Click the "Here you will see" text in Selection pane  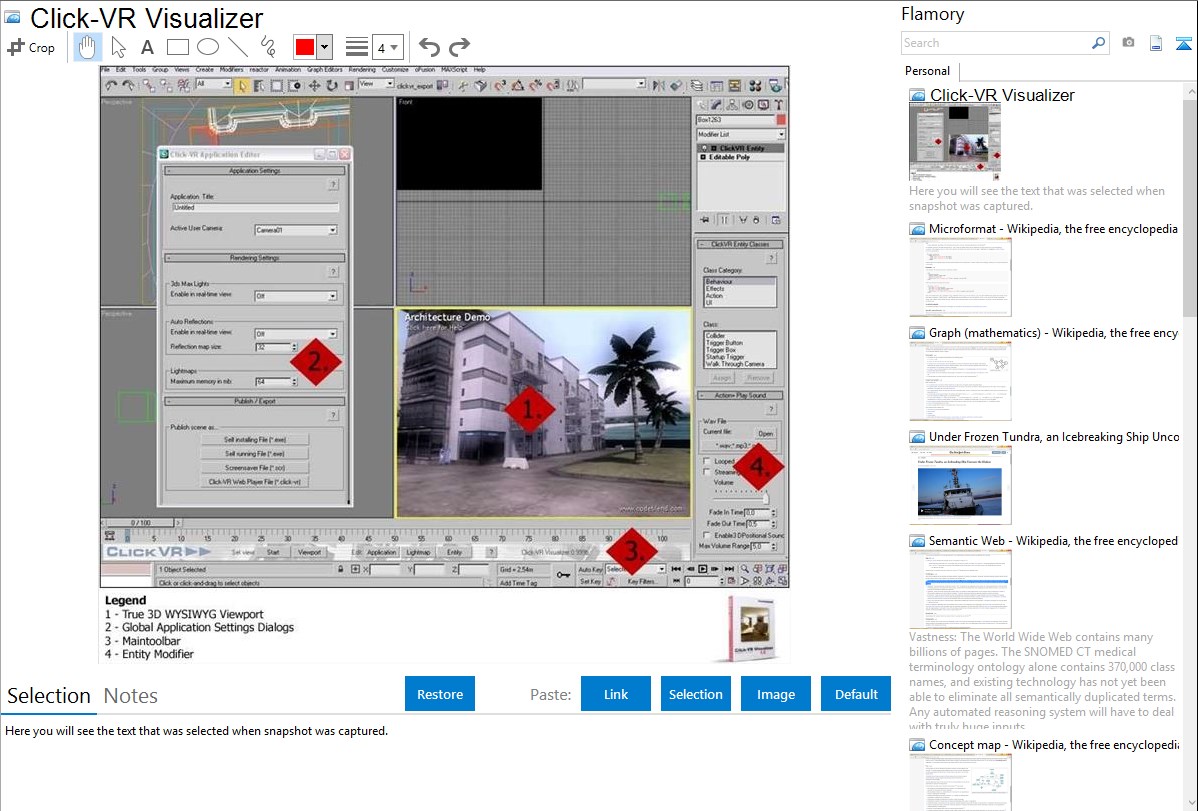pyautogui.click(x=196, y=731)
